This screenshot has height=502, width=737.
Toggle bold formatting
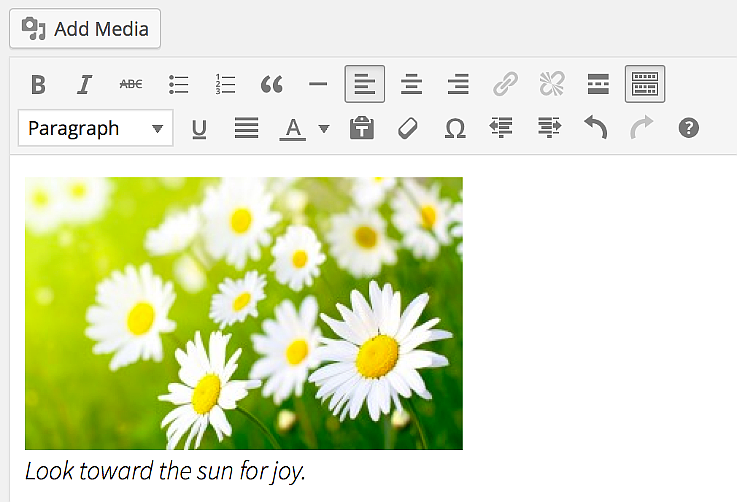tap(38, 85)
